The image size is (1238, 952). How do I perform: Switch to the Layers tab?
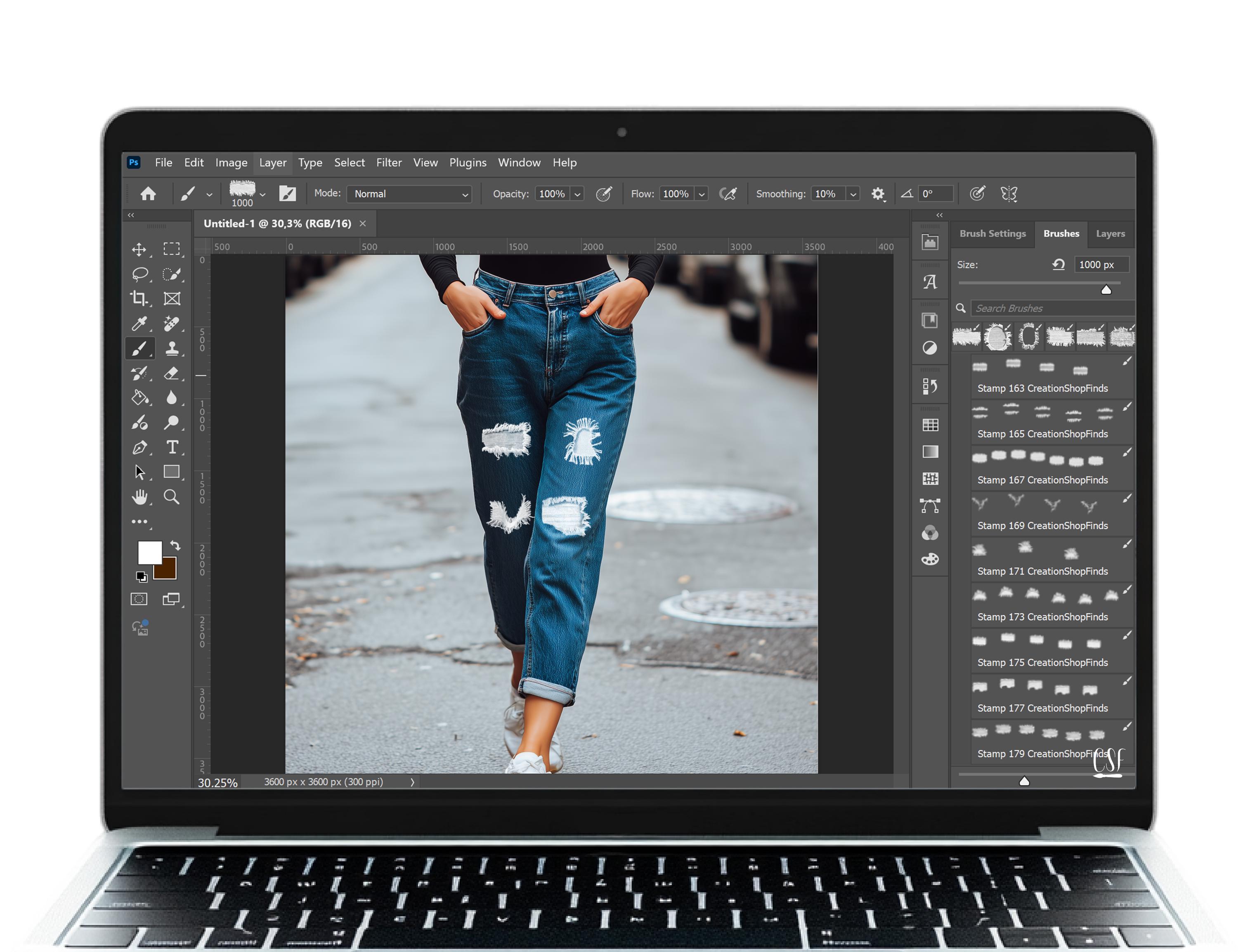(x=1110, y=234)
